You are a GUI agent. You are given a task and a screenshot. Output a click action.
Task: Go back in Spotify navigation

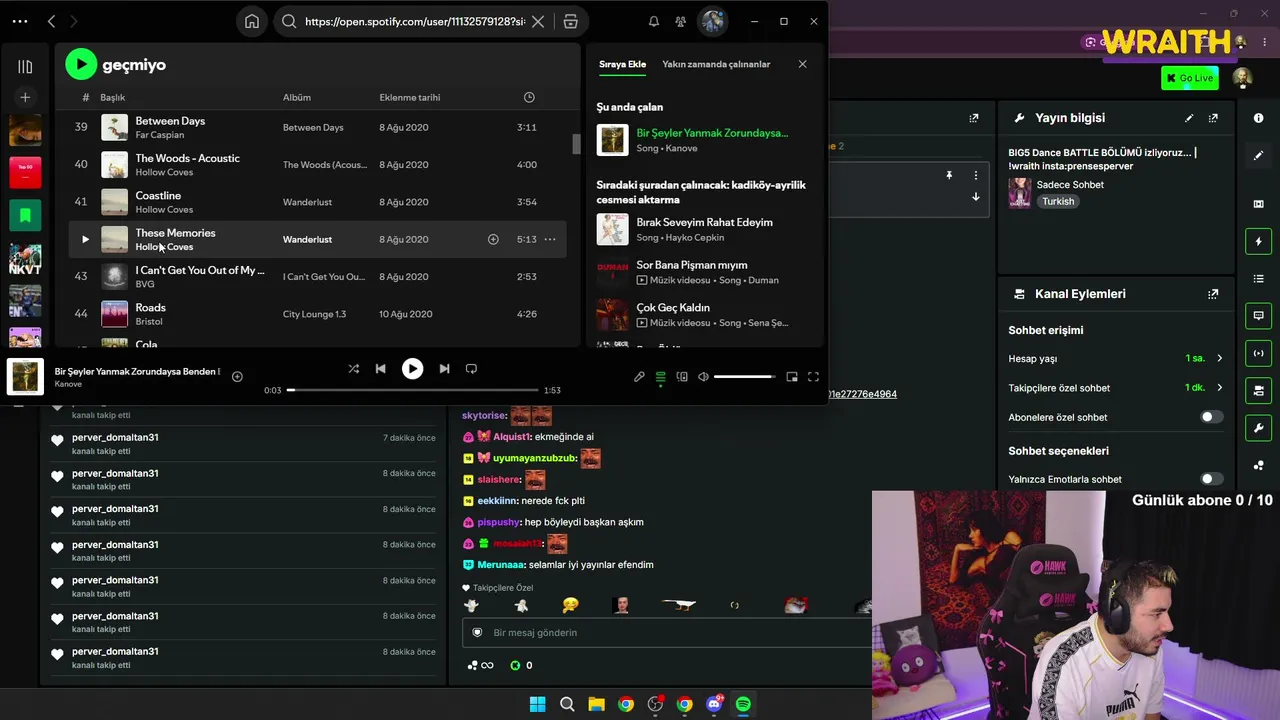click(51, 21)
